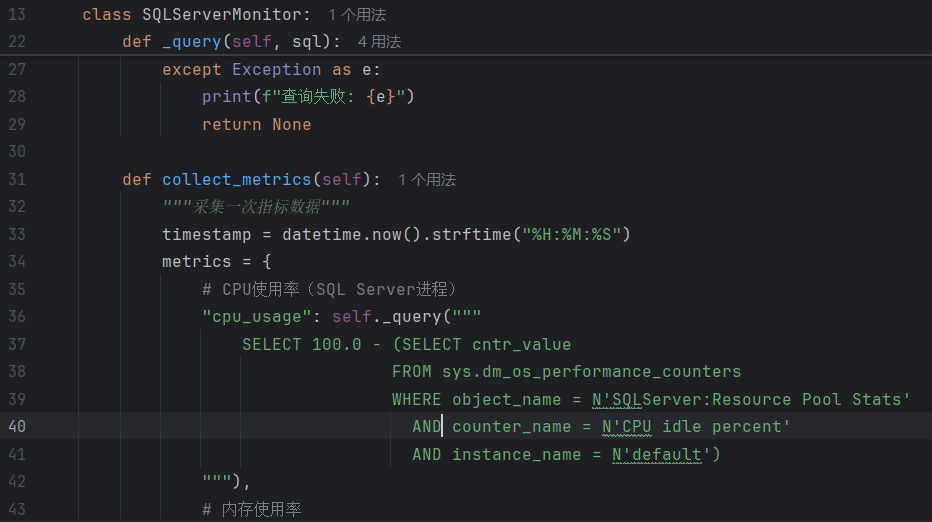Screen dimensions: 932x522
Task: Click 'instance_name' on line 41
Action: pyautogui.click(x=517, y=454)
